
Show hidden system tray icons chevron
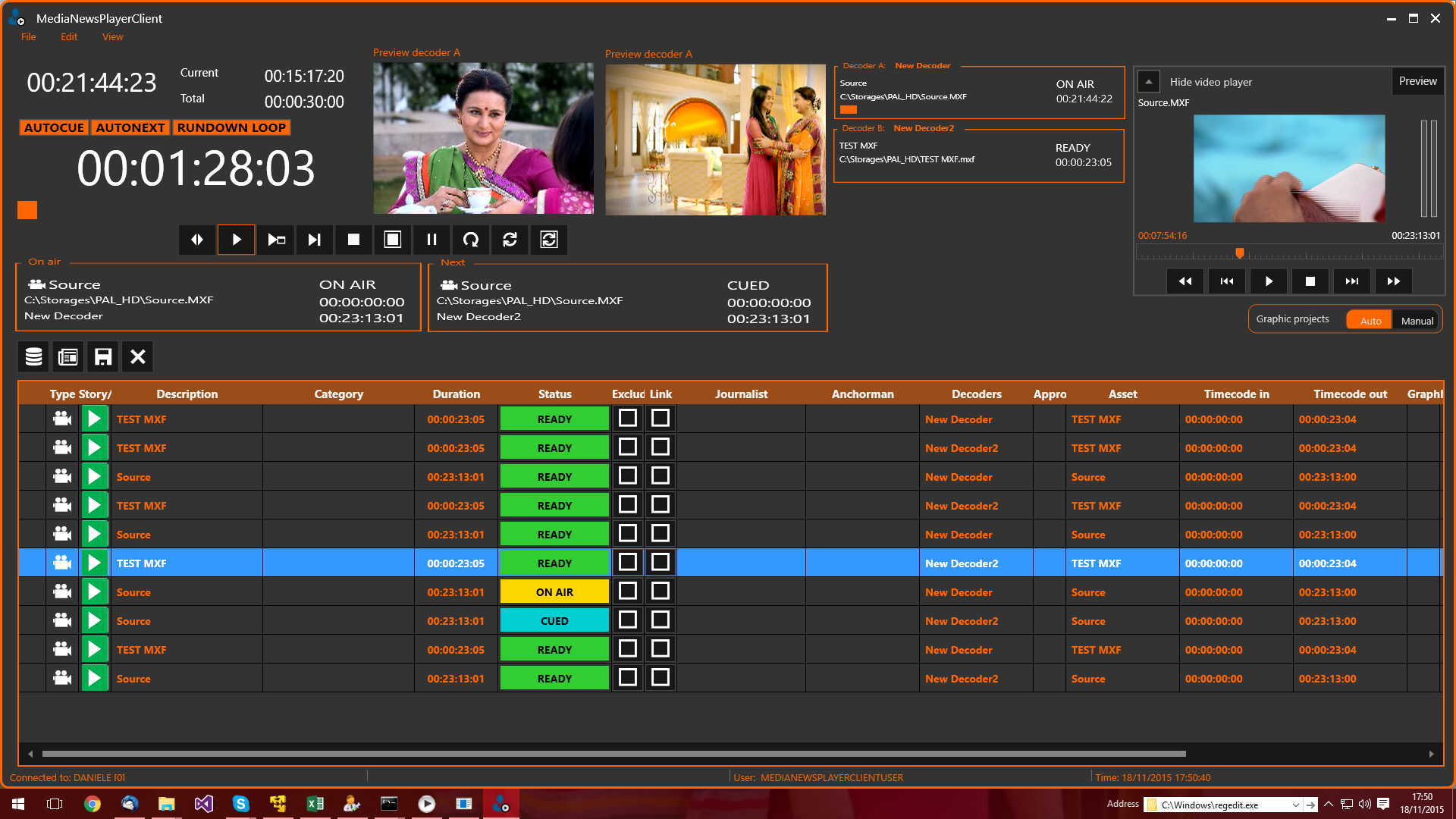pyautogui.click(x=1329, y=804)
